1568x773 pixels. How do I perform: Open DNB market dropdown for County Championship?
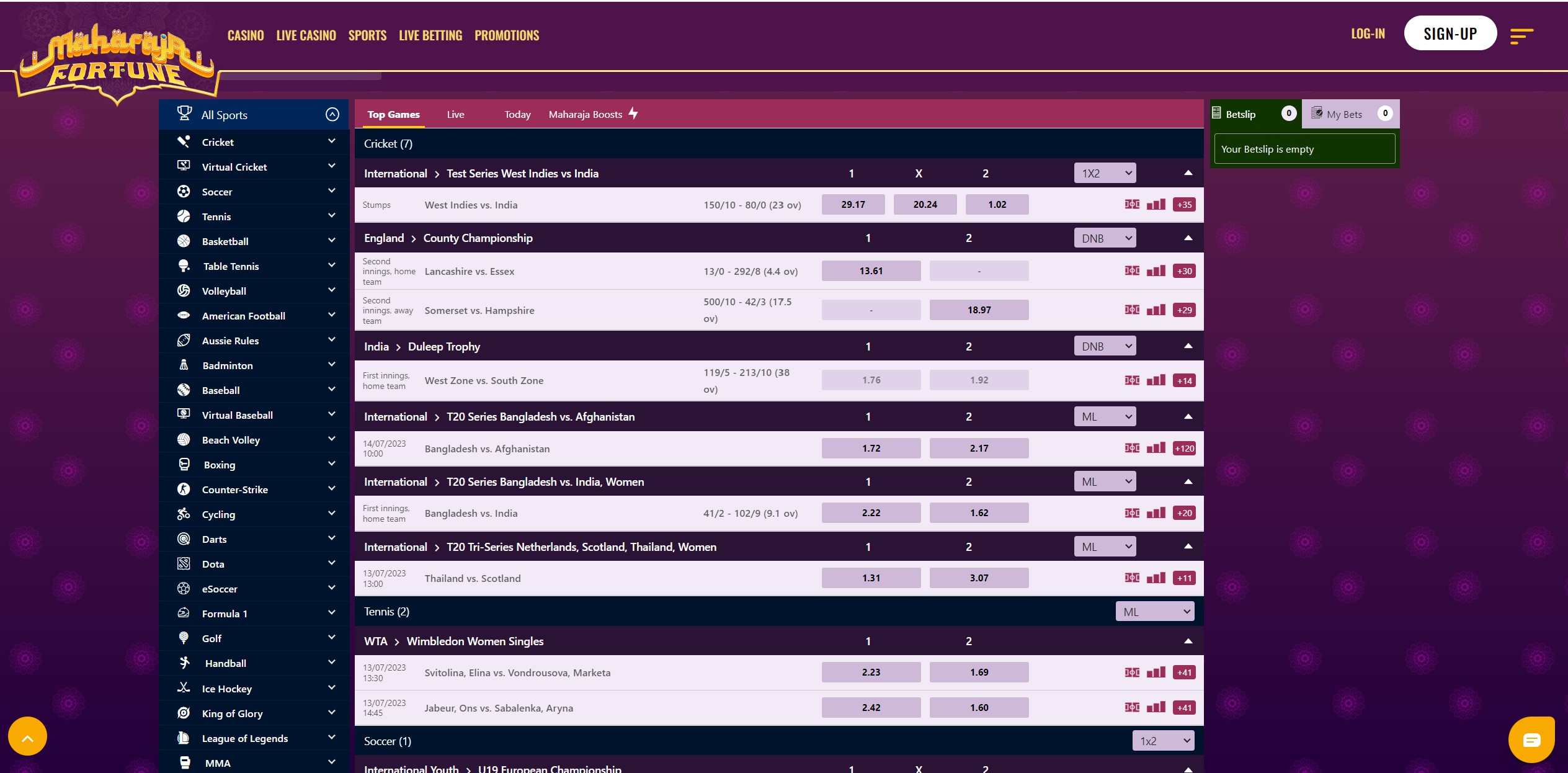pos(1105,238)
